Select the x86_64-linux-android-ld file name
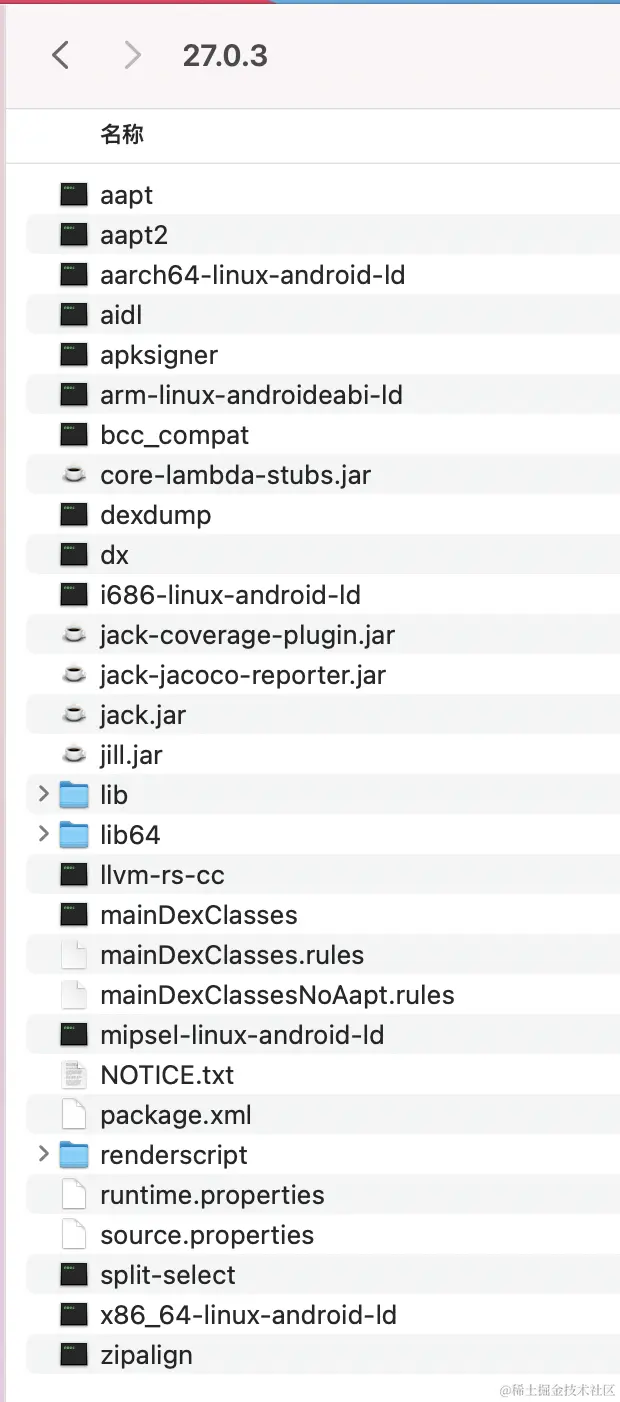 [x=248, y=1315]
